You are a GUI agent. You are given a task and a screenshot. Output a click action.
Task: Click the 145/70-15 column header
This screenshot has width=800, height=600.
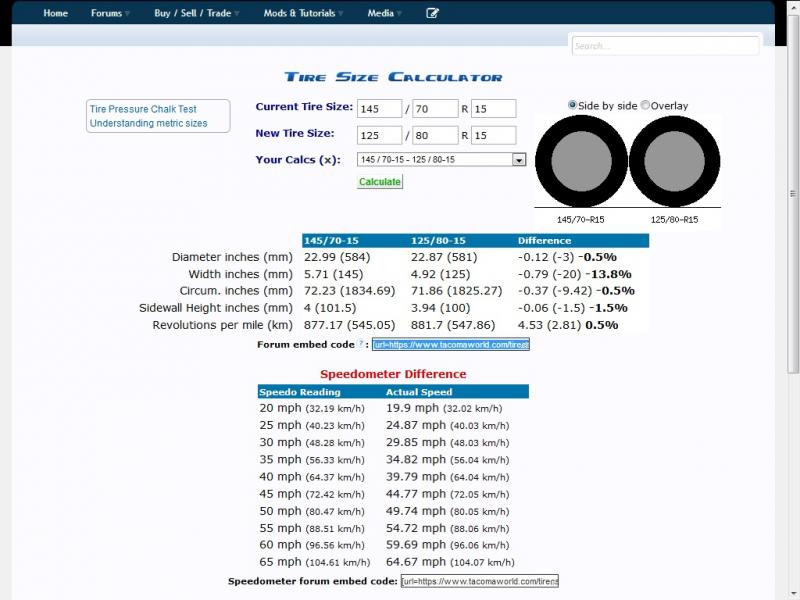tap(331, 240)
